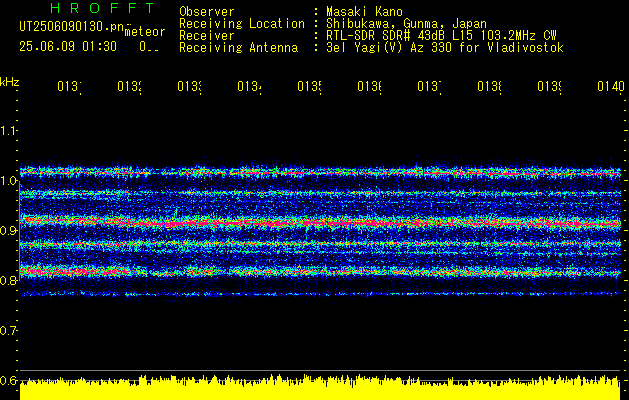Image resolution: width=629 pixels, height=400 pixels.
Task: Click the 0.8 frequency axis label
Action: click(8, 280)
